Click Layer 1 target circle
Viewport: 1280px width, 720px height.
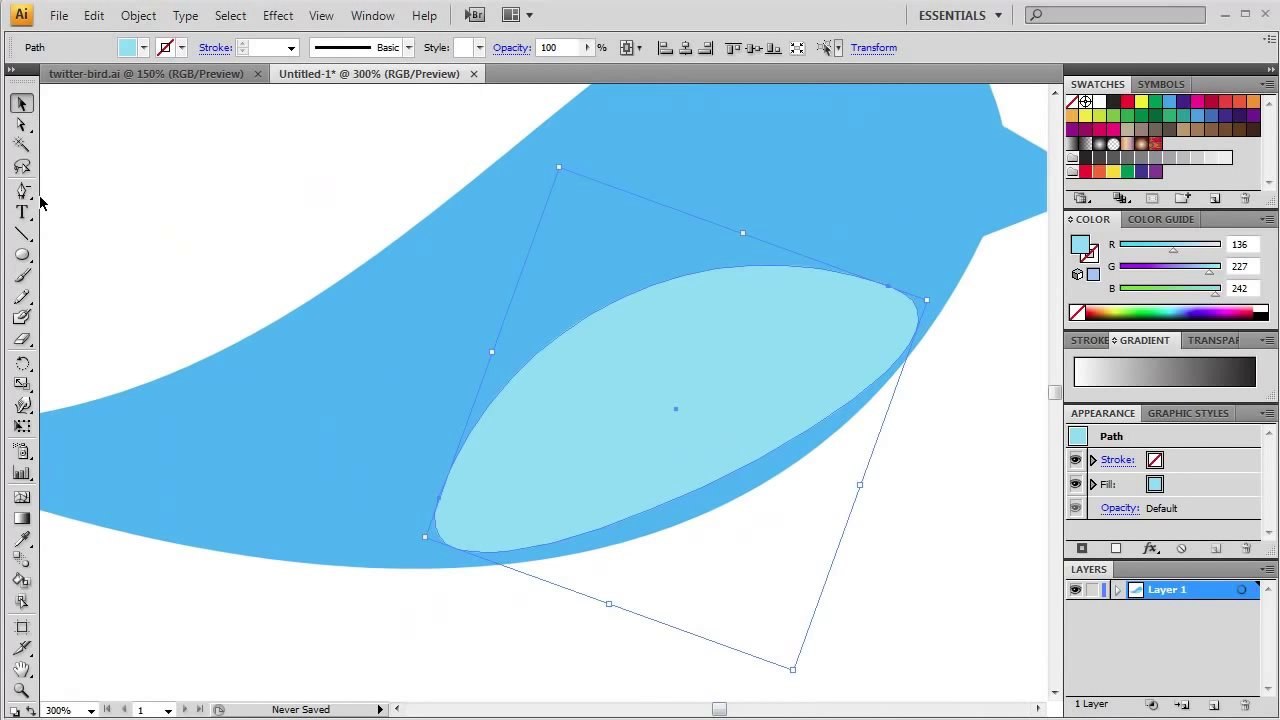tap(1242, 590)
